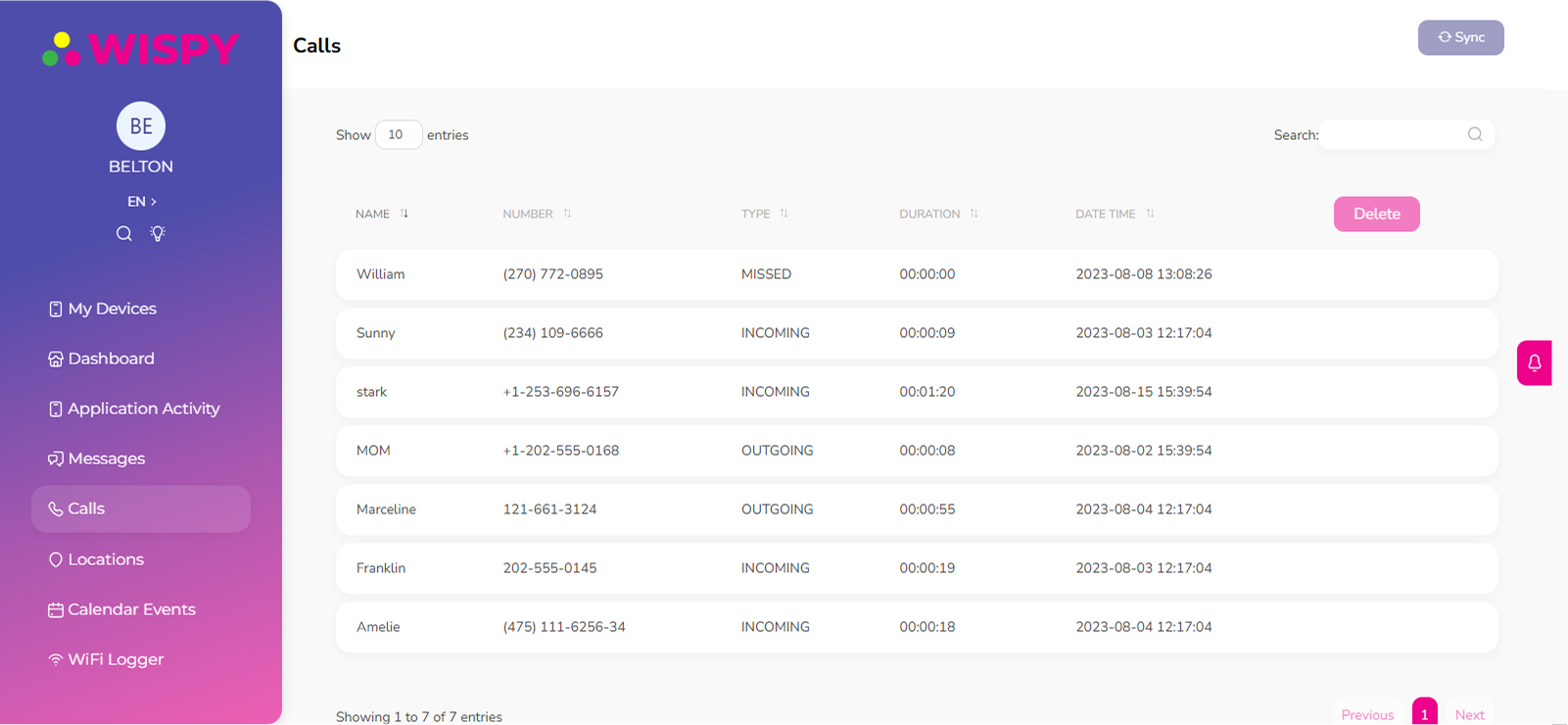Screen dimensions: 1568x725
Task: Click the MISSED call type
Action: [766, 274]
